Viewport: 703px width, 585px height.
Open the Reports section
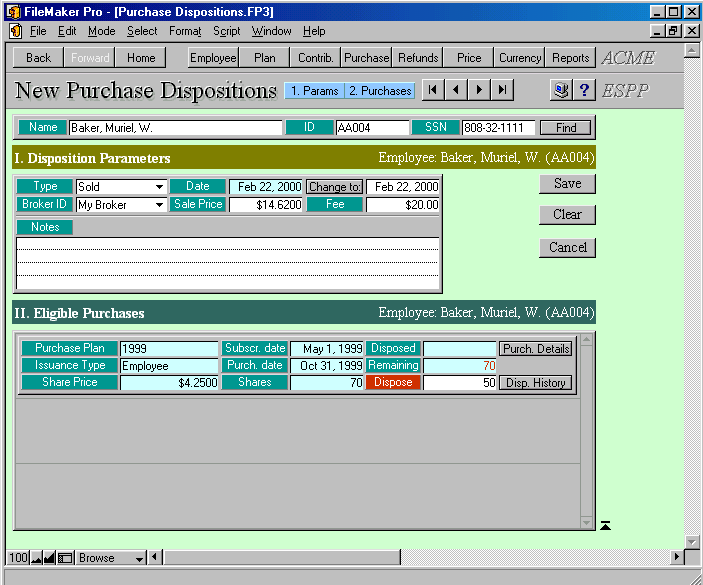click(x=571, y=58)
